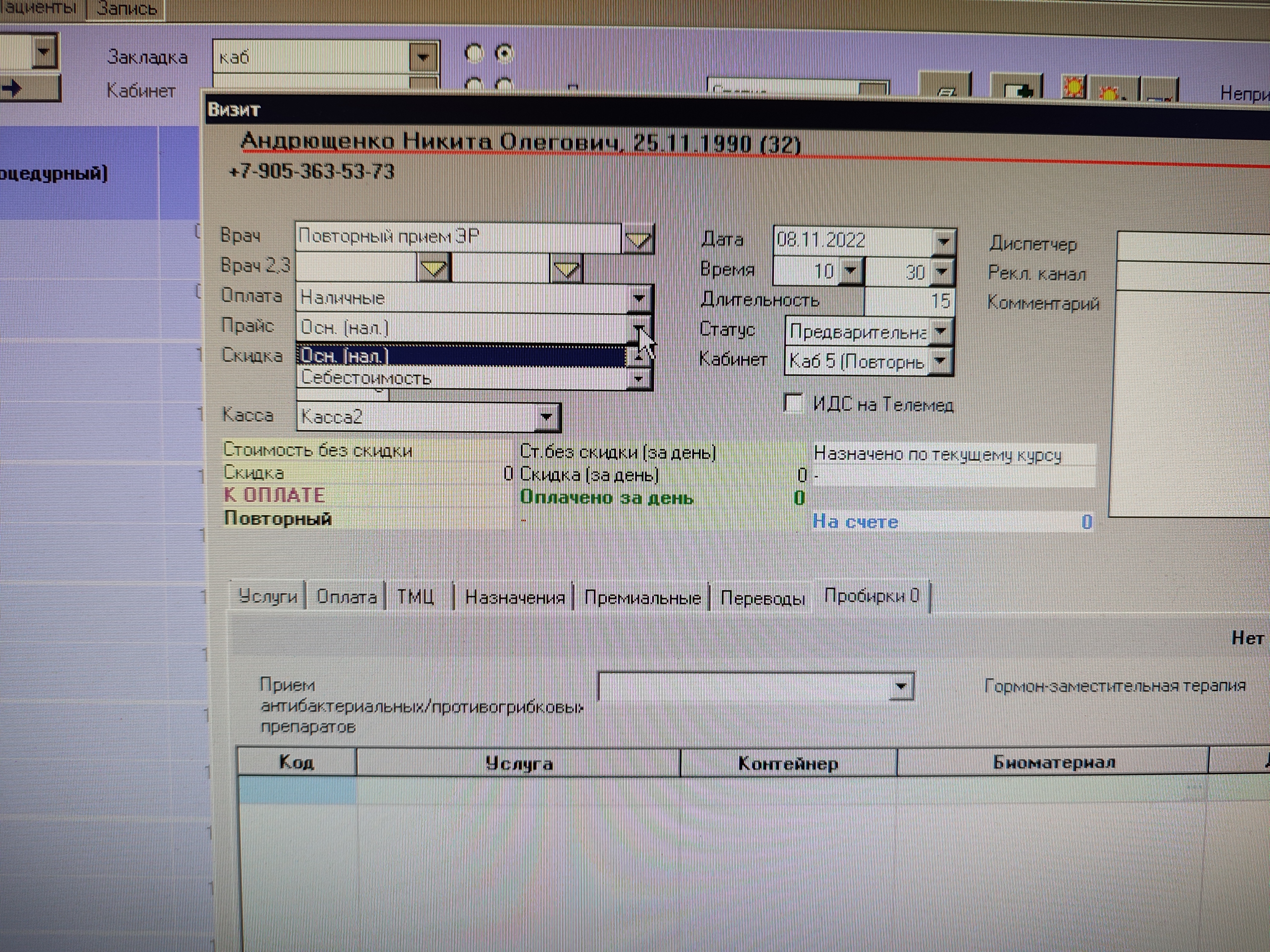Select the empty radio button beside Закладка dropdown
Viewport: 1270px width, 952px height.
pos(474,54)
